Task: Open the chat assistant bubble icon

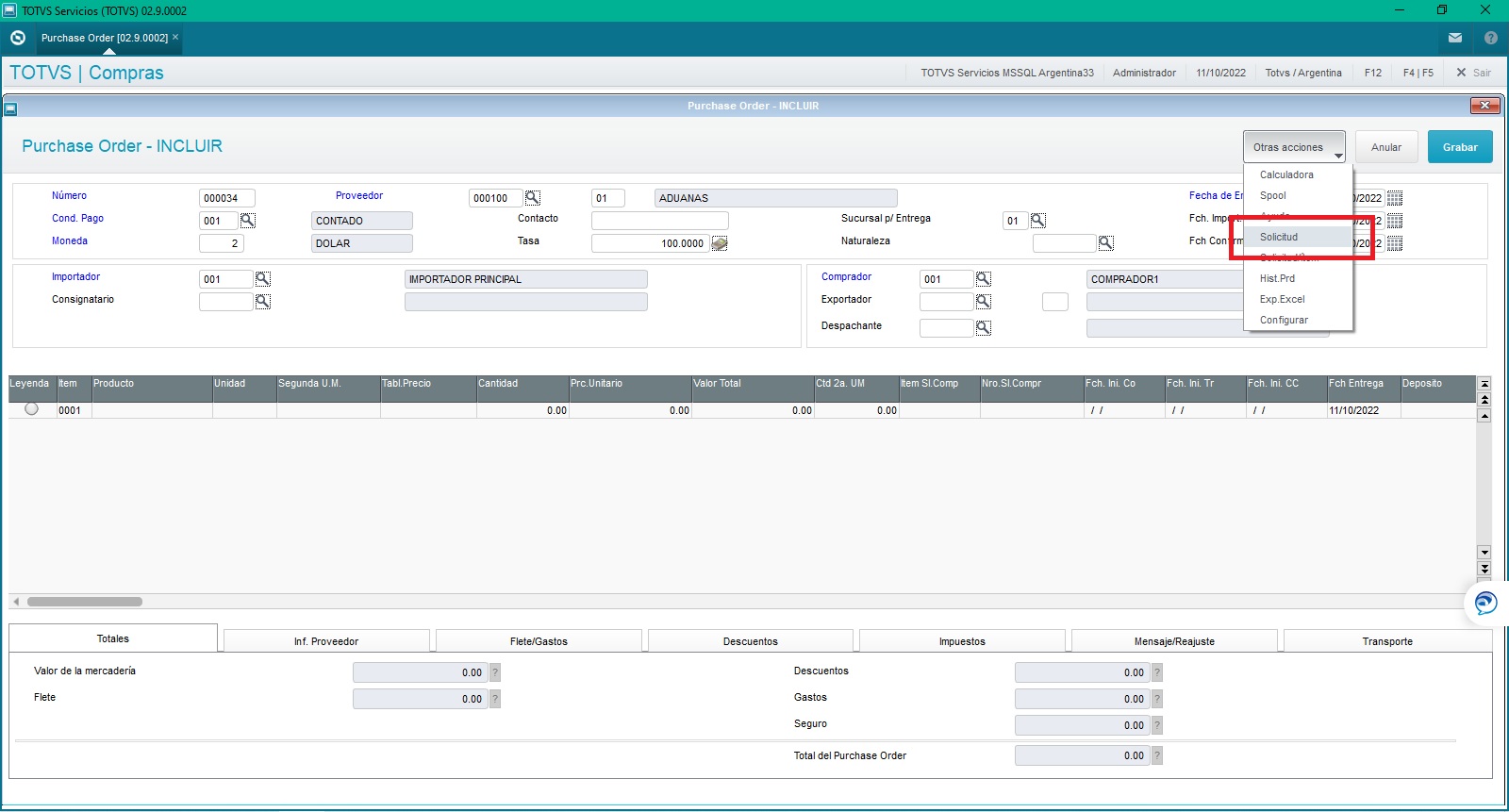Action: point(1486,603)
